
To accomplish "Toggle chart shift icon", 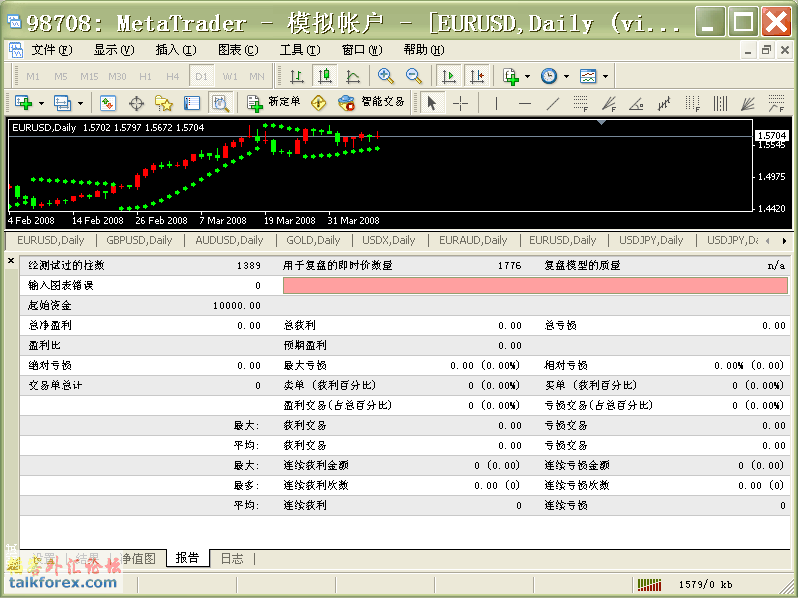I will point(477,76).
